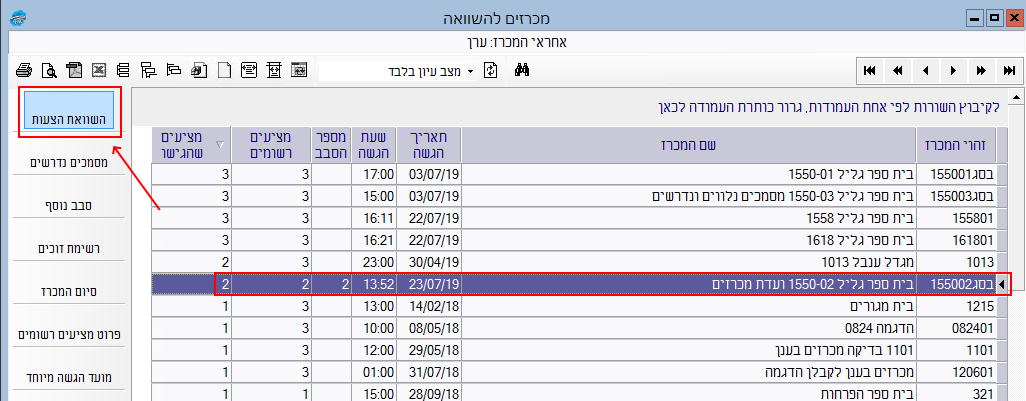This screenshot has width=1026, height=401.
Task: Jump to last record navigation arrow
Action: tap(1010, 70)
